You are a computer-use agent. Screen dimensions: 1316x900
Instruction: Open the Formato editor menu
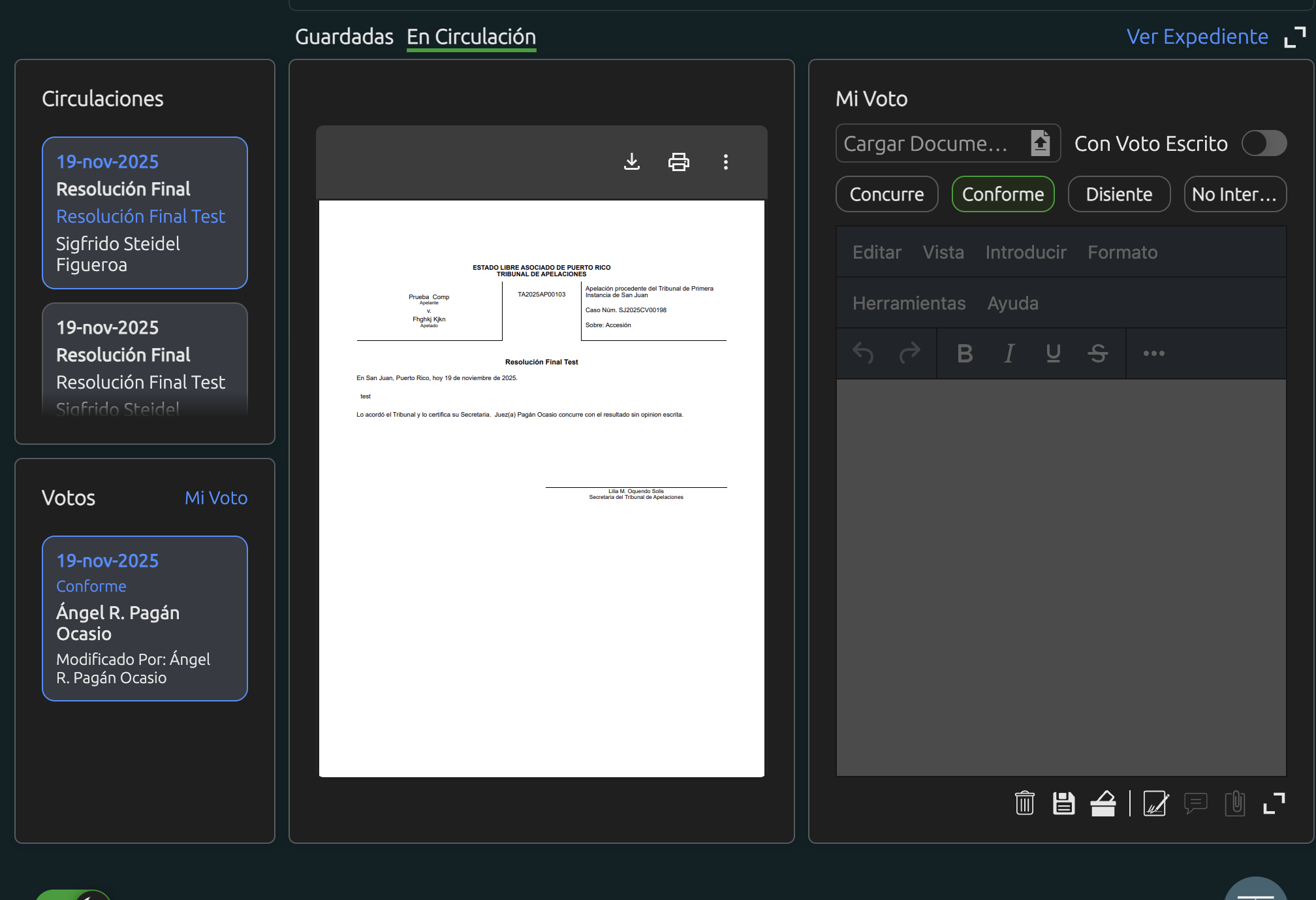point(1122,252)
